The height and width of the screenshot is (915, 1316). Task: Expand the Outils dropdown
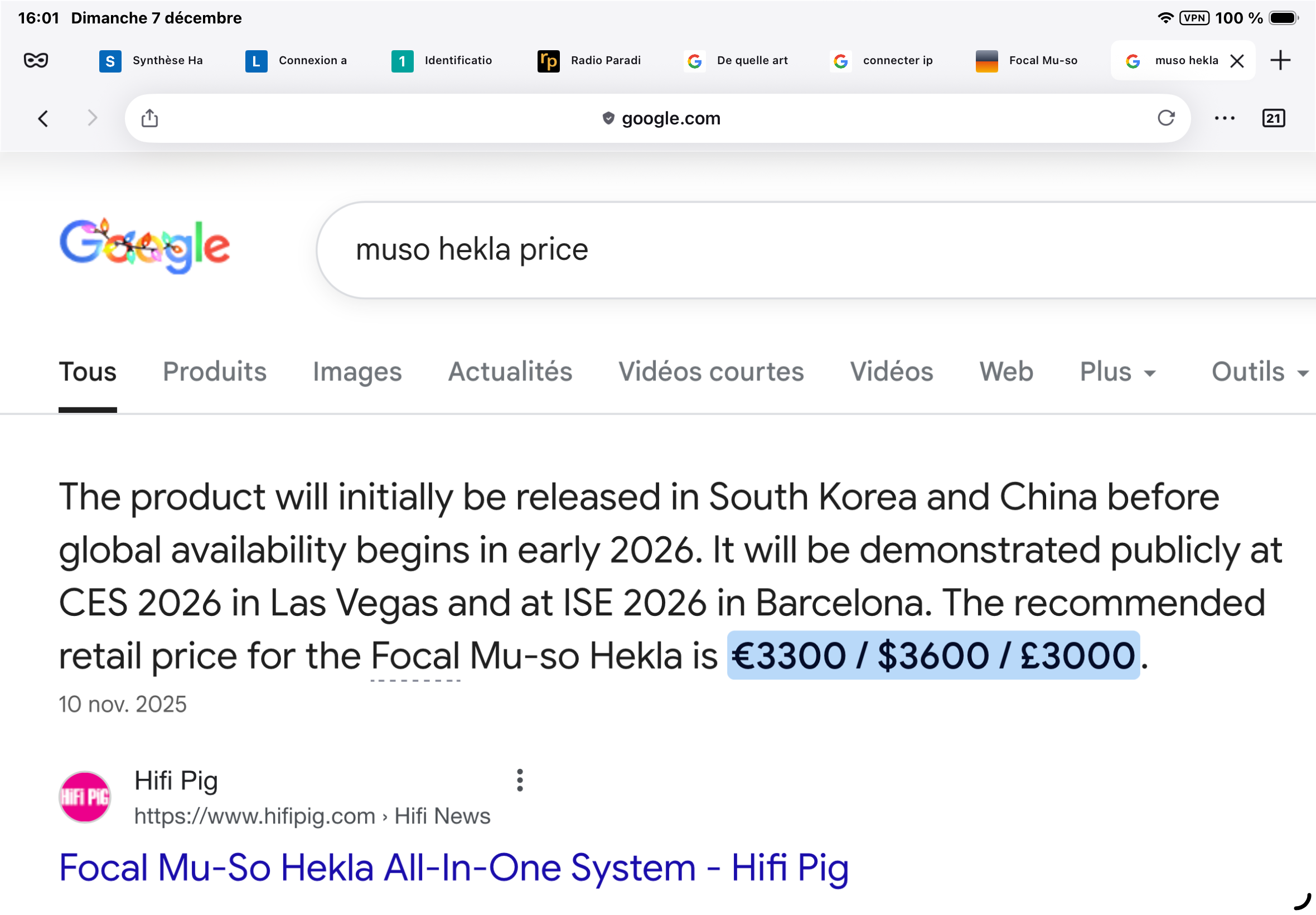click(x=1259, y=372)
